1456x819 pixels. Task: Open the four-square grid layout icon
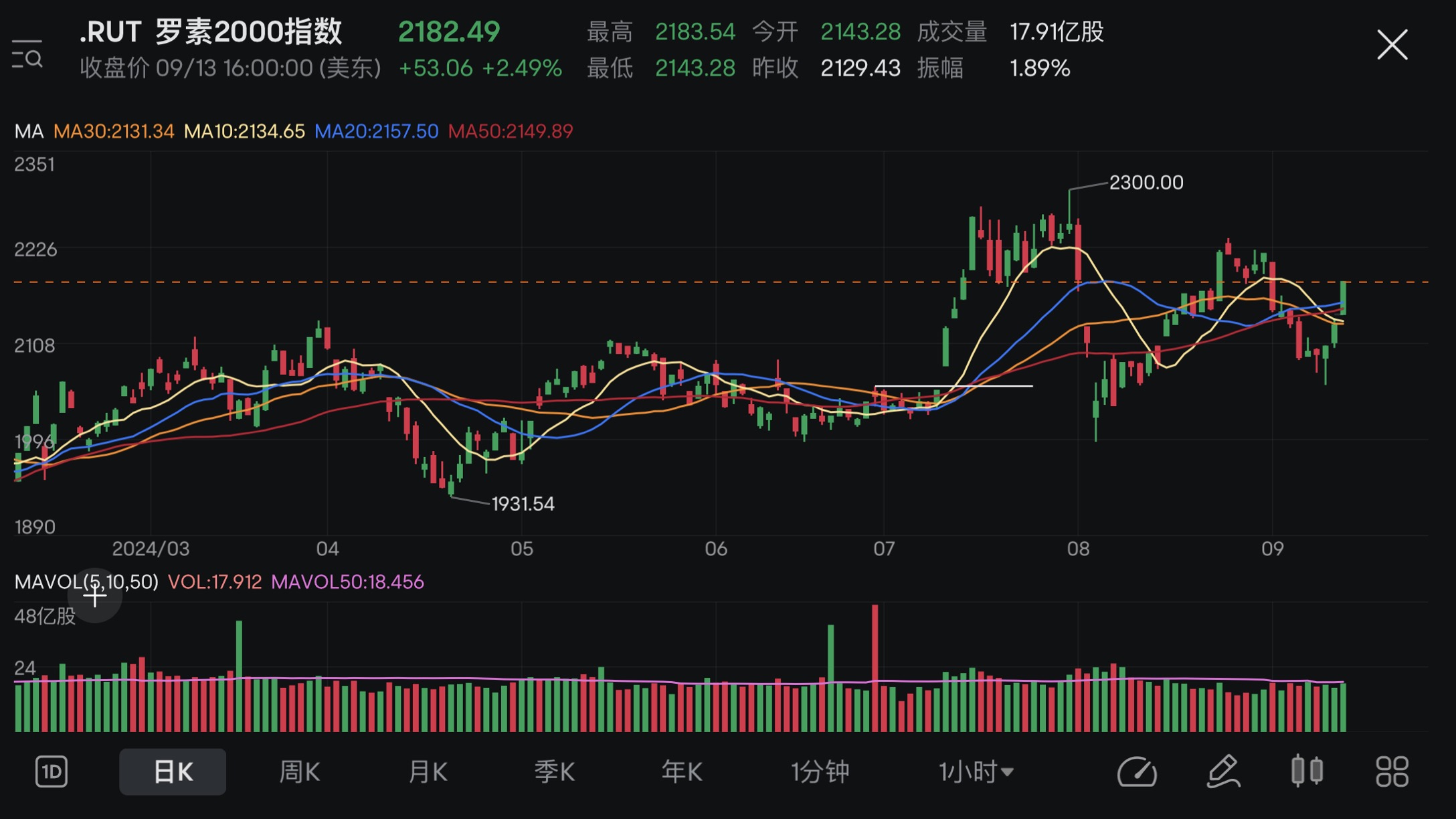pos(1392,771)
